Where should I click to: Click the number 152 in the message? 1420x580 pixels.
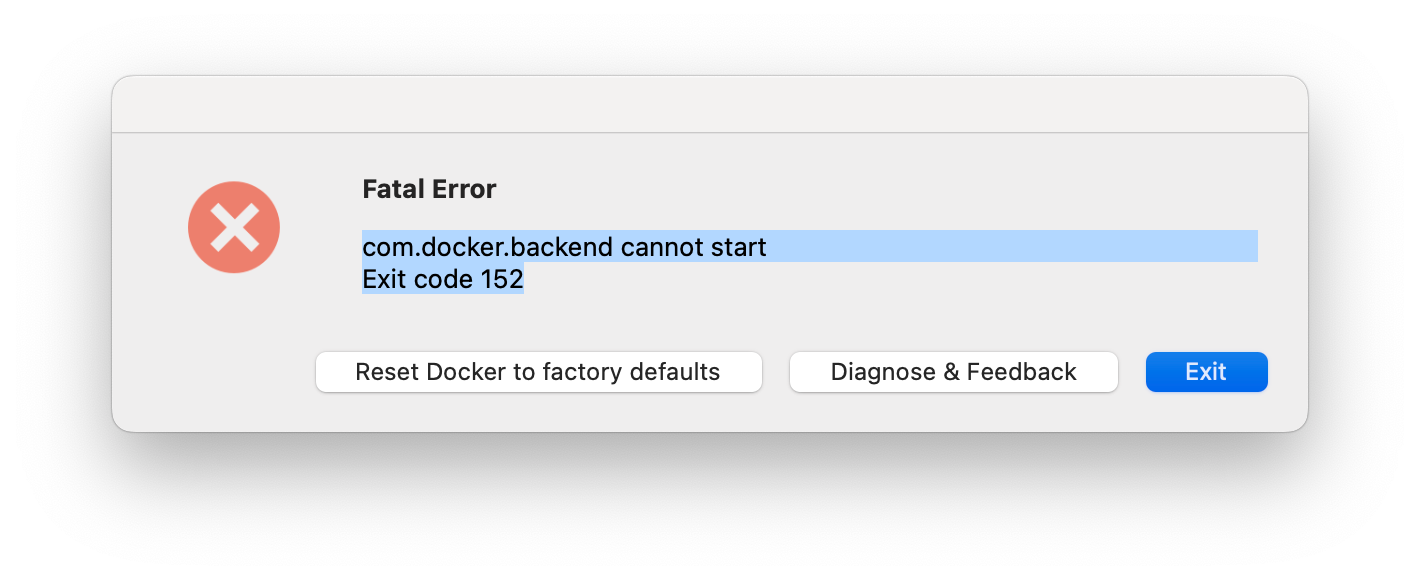coord(502,279)
